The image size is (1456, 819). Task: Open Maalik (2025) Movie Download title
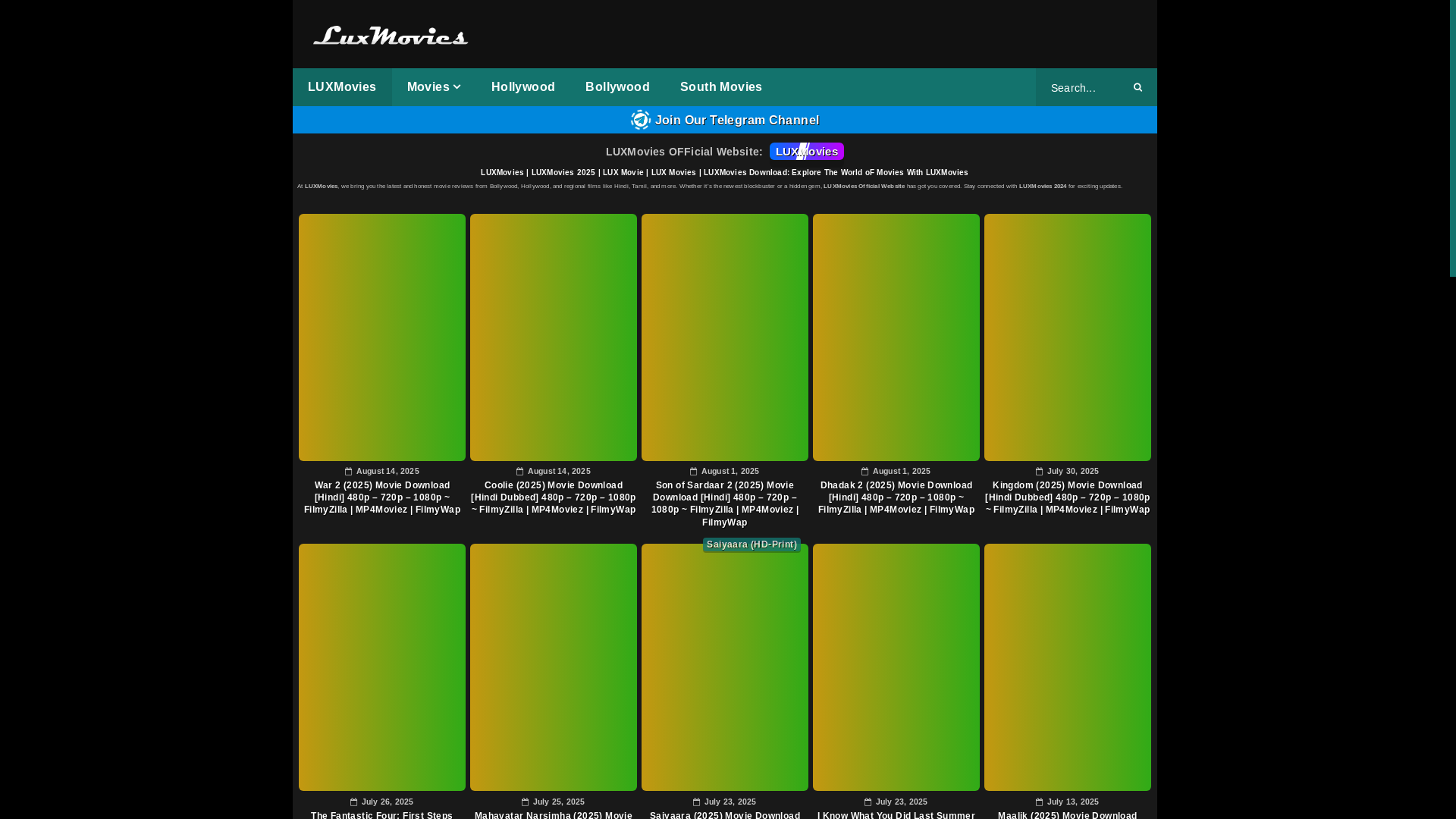coord(1068,815)
